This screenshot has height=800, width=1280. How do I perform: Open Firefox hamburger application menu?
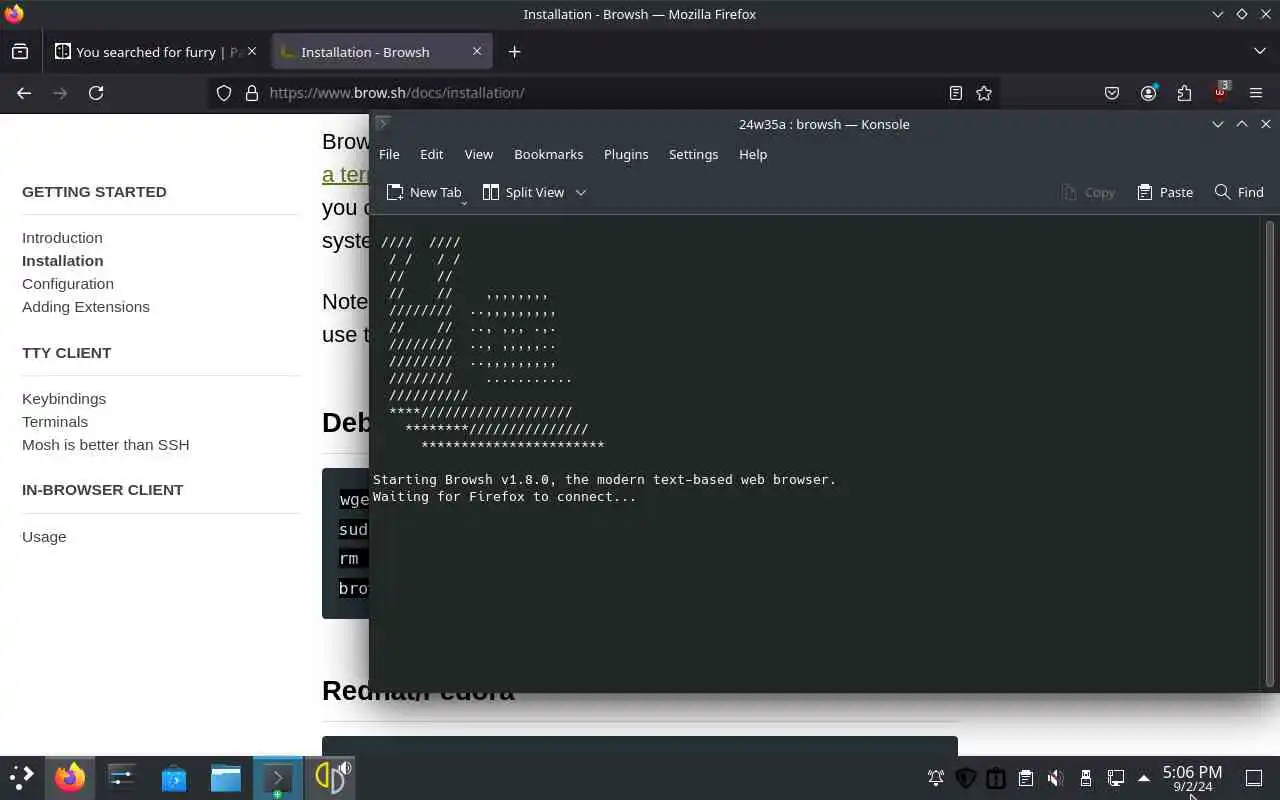pyautogui.click(x=1256, y=93)
